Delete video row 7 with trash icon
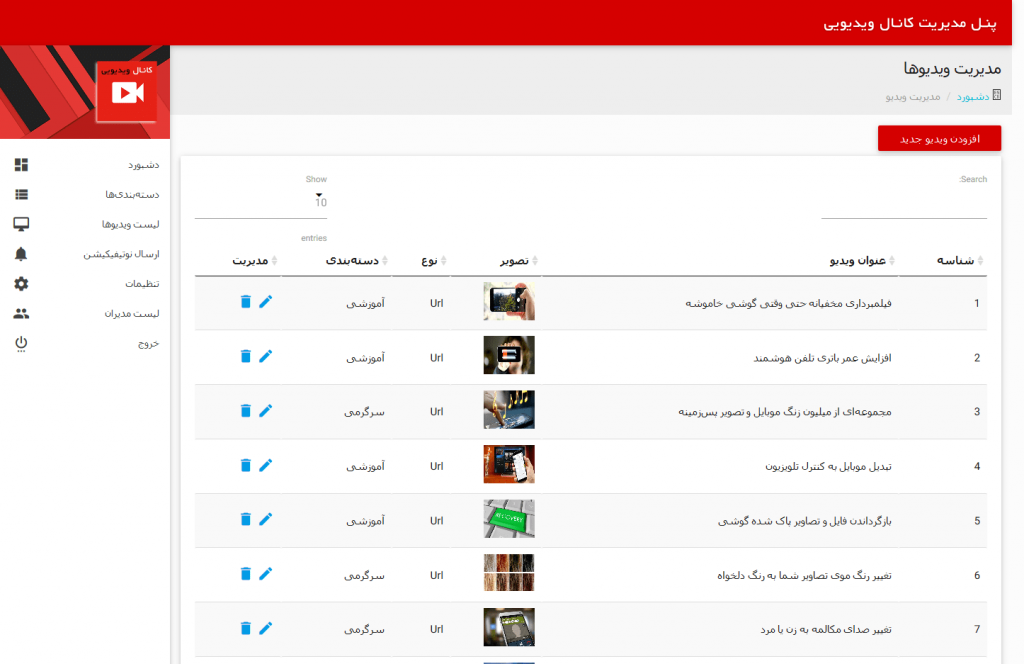1024x664 pixels. click(x=246, y=628)
